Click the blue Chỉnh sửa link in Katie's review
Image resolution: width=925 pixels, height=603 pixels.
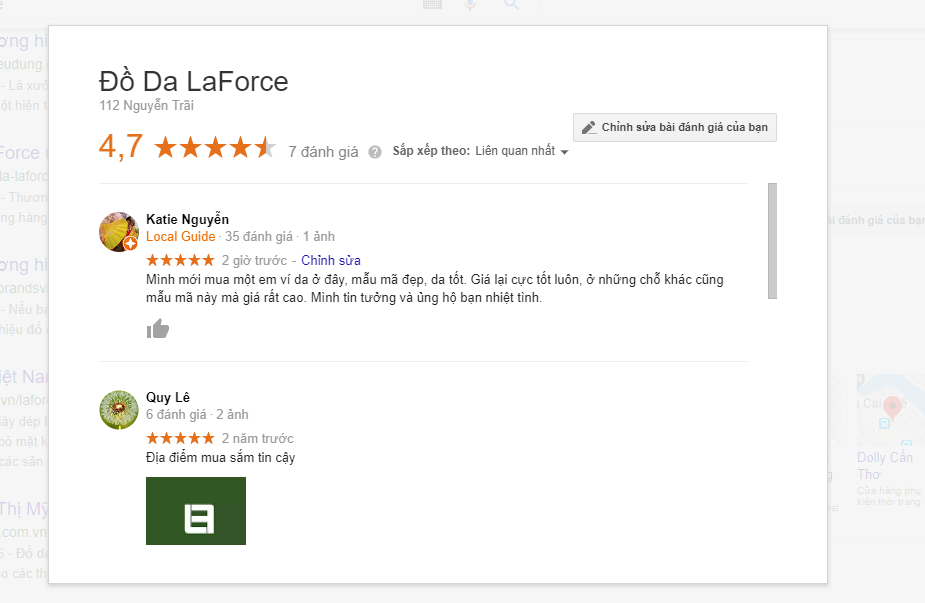pos(331,261)
